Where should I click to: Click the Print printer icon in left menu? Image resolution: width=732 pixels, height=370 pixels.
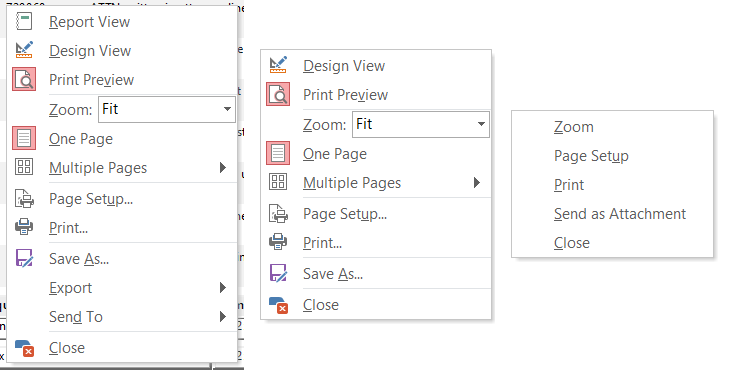coord(24,228)
